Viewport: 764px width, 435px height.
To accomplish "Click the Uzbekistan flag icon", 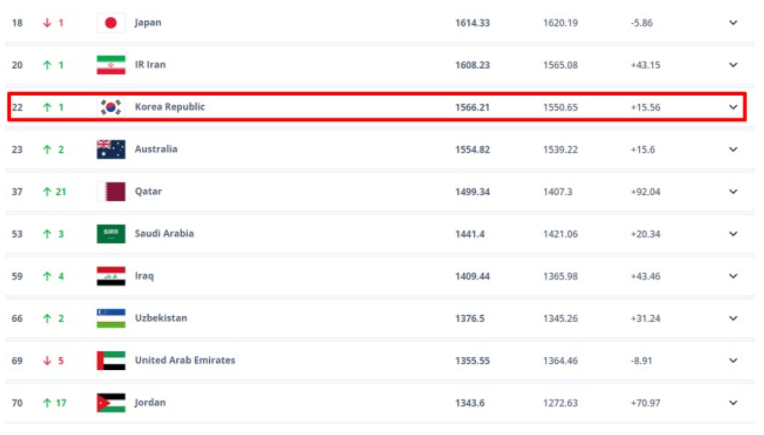I will click(111, 318).
